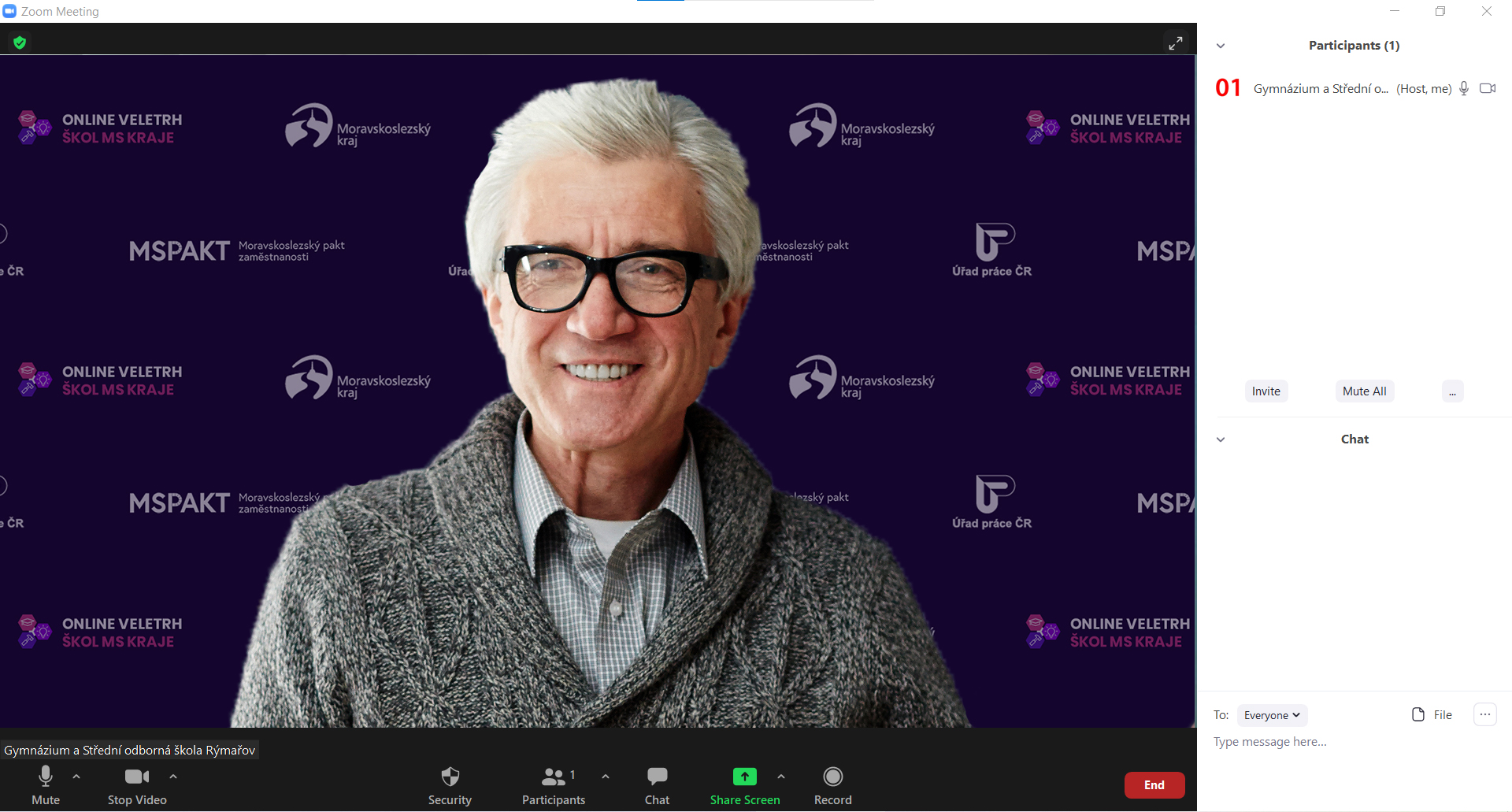Open audio options arrow next to Mute
This screenshot has height=812, width=1512.
tap(76, 777)
